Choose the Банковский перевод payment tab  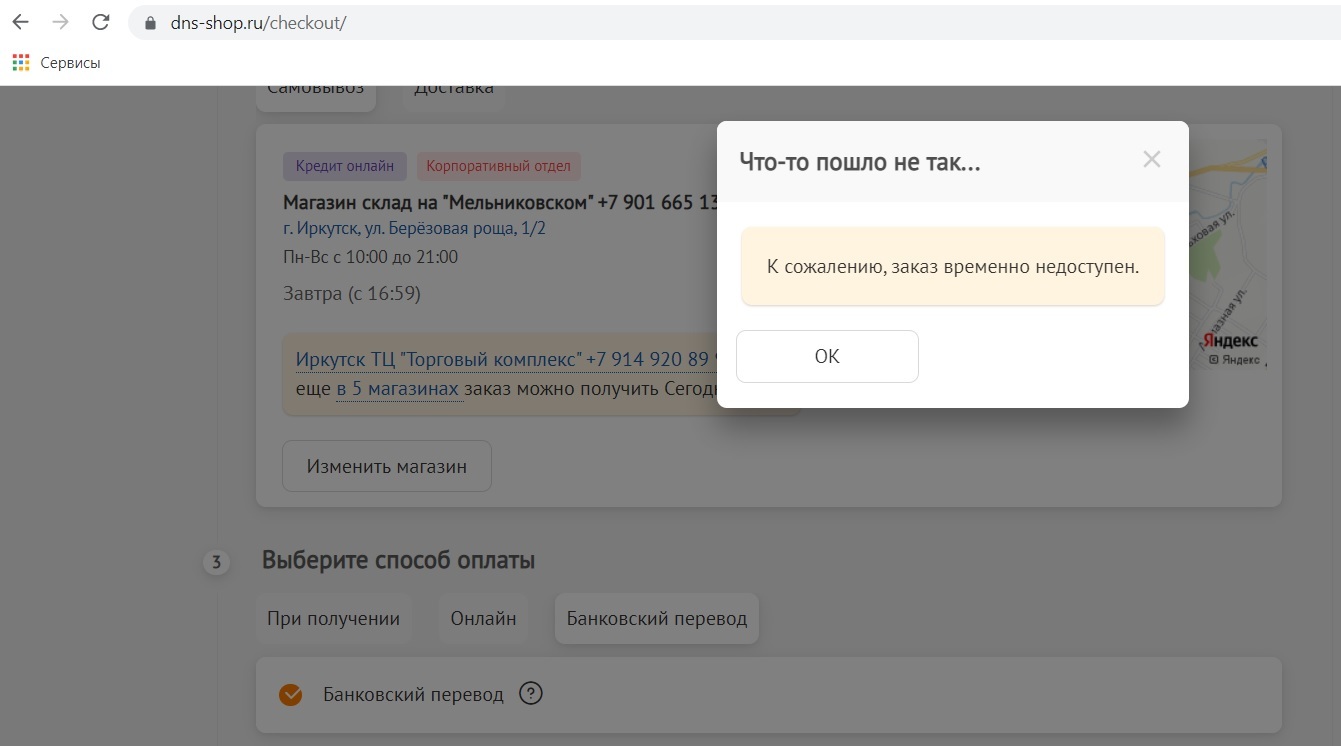point(657,618)
